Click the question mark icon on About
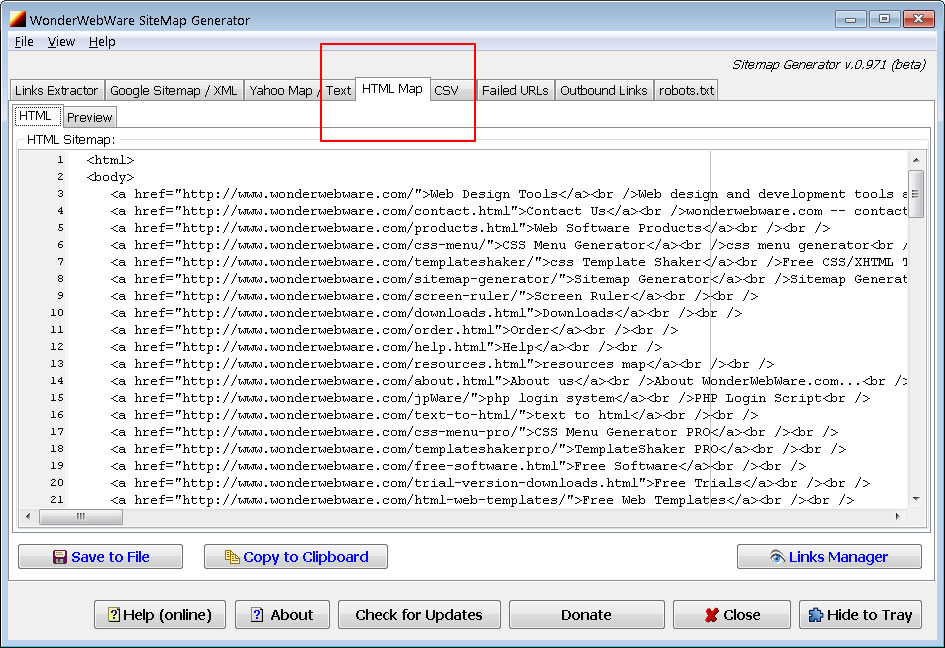The width and height of the screenshot is (945, 648). 257,615
